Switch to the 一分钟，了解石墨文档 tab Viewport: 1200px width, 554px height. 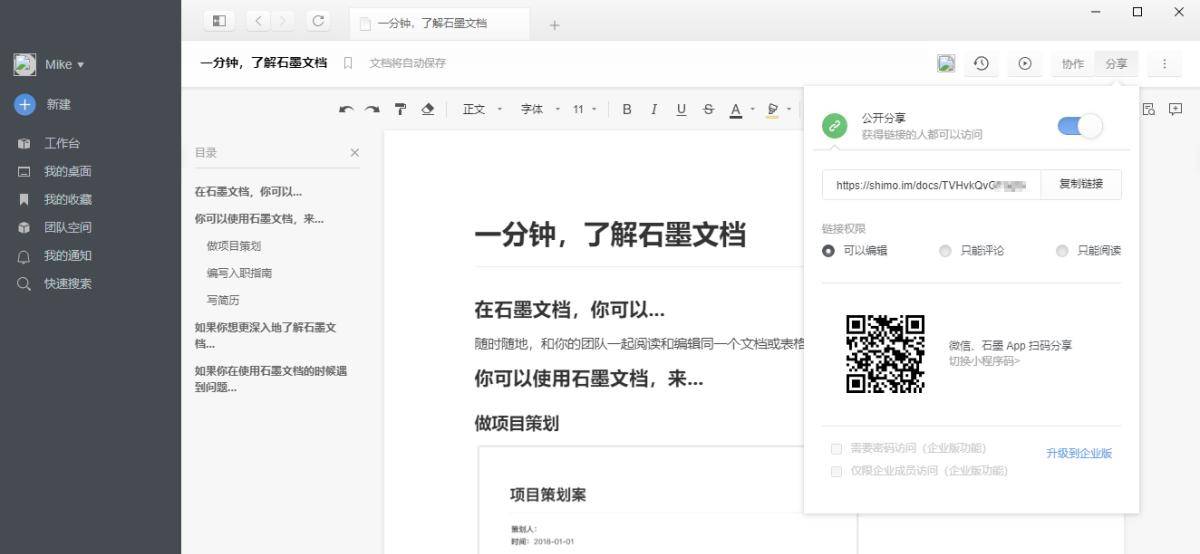(x=440, y=23)
